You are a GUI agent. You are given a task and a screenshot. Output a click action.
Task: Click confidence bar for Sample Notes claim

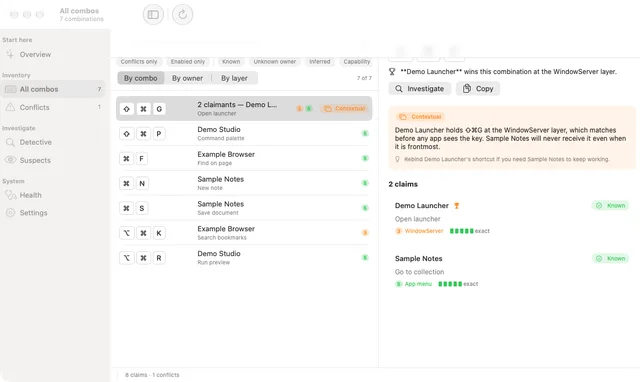tap(450, 284)
